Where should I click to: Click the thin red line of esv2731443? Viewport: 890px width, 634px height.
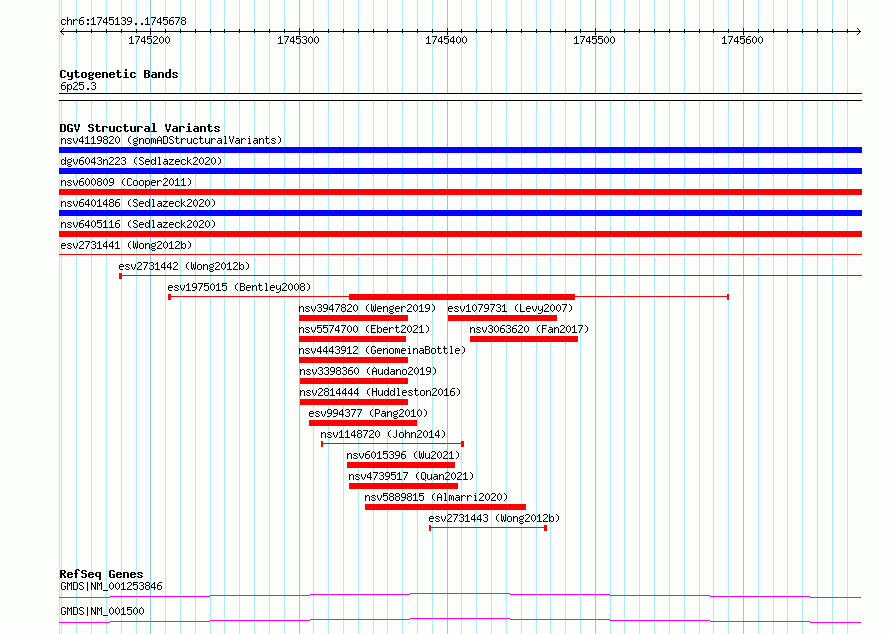click(x=488, y=528)
